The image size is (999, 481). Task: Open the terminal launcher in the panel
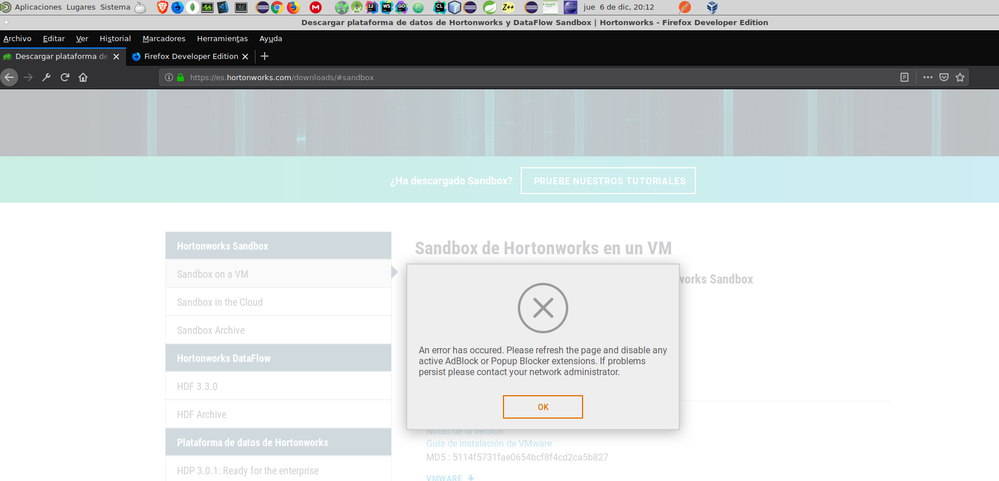point(241,7)
